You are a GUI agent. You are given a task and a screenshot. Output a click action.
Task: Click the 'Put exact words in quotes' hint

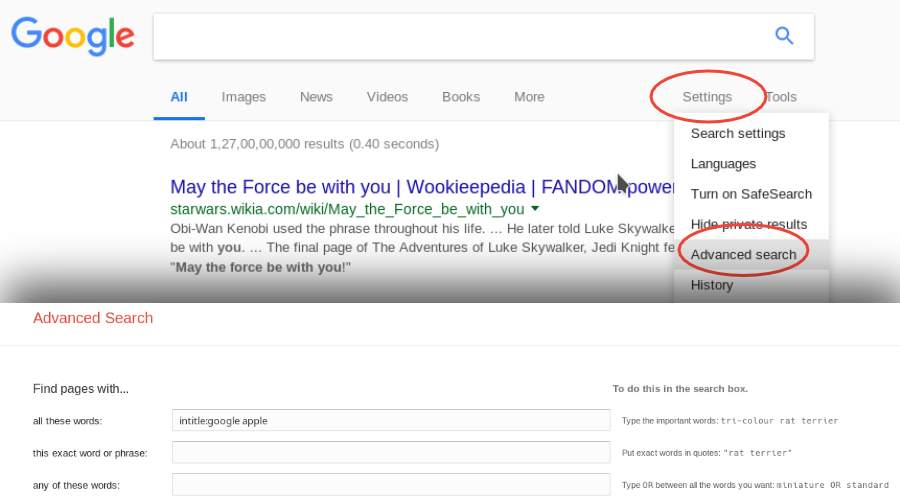tap(707, 453)
